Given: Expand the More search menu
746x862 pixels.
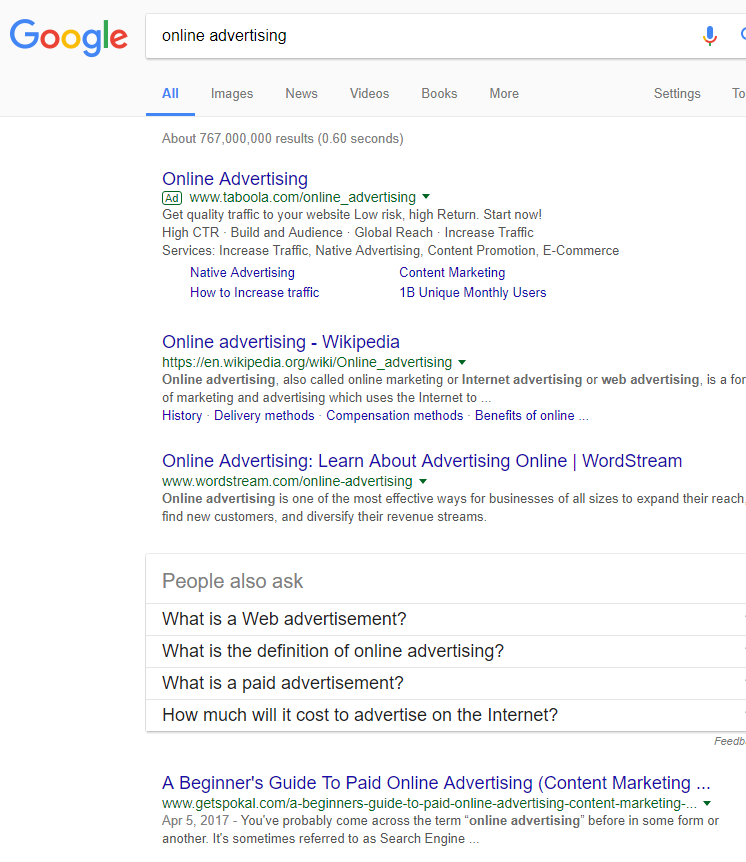Looking at the screenshot, I should (x=504, y=93).
